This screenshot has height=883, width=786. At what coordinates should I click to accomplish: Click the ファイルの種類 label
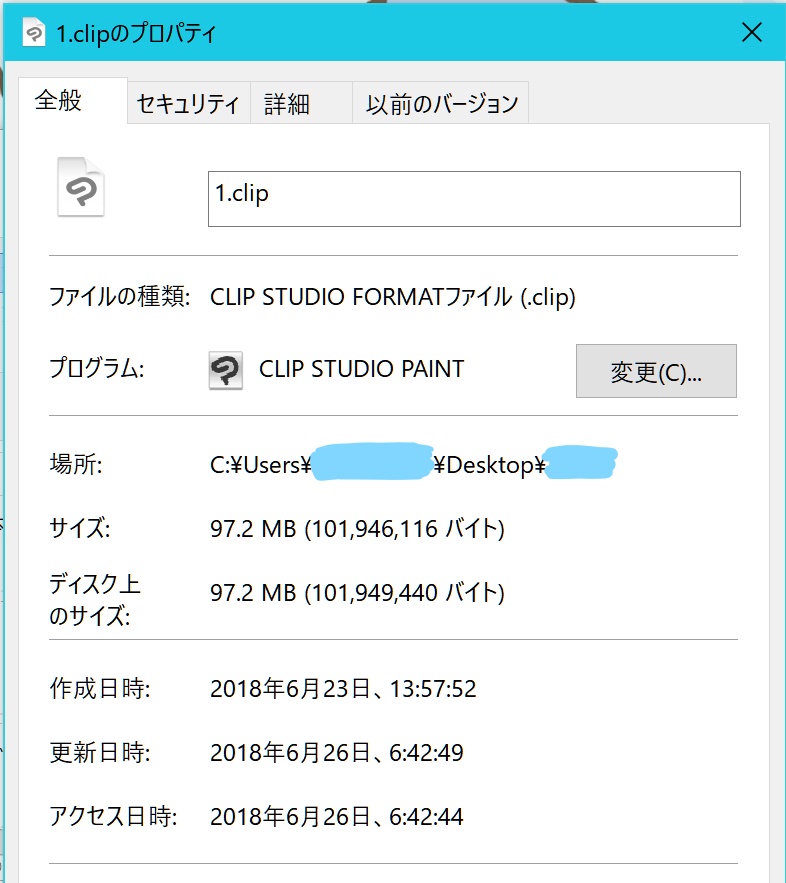point(120,296)
